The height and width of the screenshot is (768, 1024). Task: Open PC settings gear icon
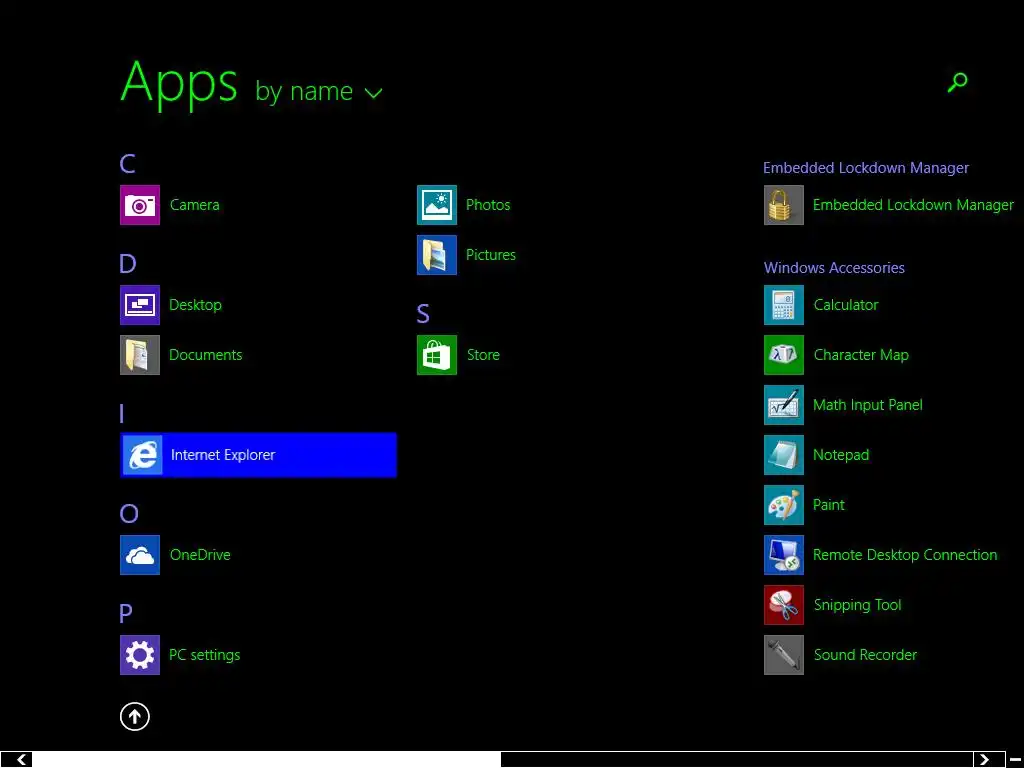(x=140, y=655)
